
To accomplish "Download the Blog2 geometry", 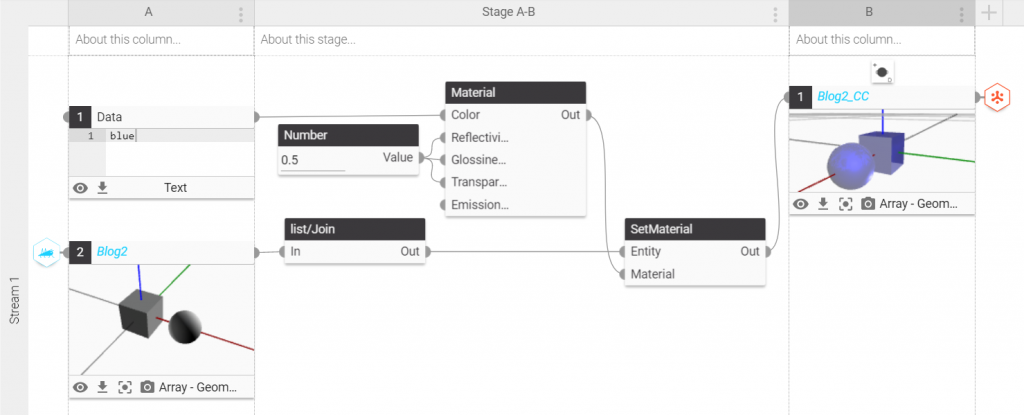I will click(x=101, y=387).
